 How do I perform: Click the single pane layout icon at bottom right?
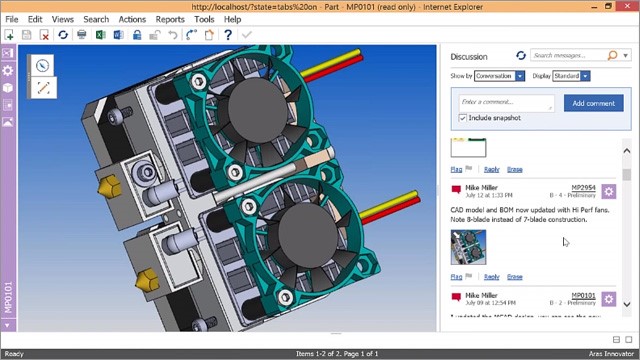pos(629,340)
